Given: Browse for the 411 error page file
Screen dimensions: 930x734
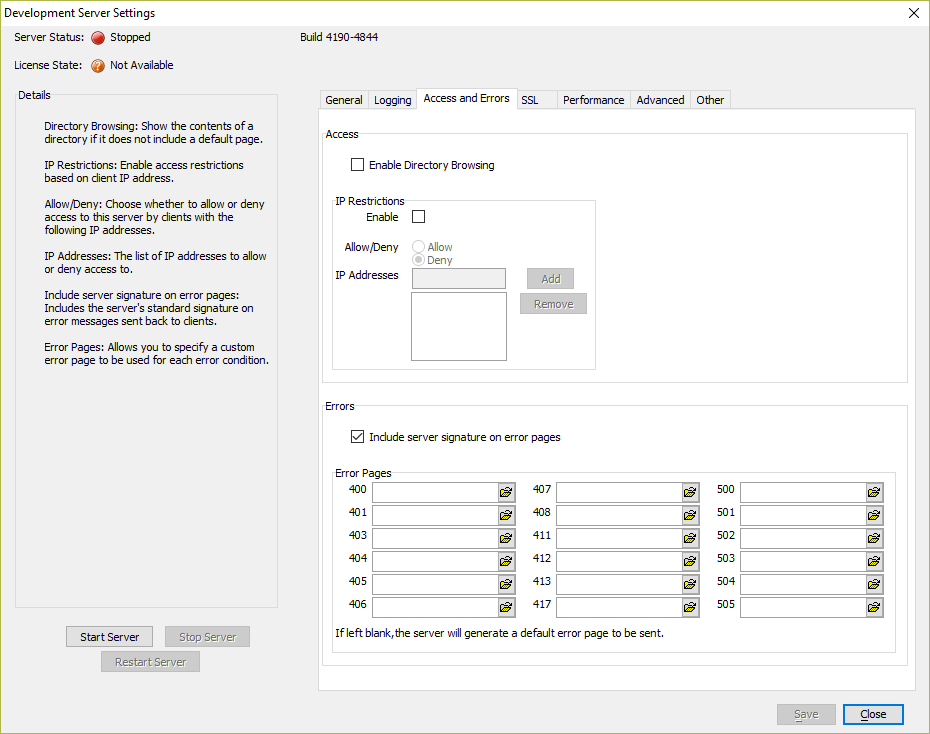Looking at the screenshot, I should 690,538.
